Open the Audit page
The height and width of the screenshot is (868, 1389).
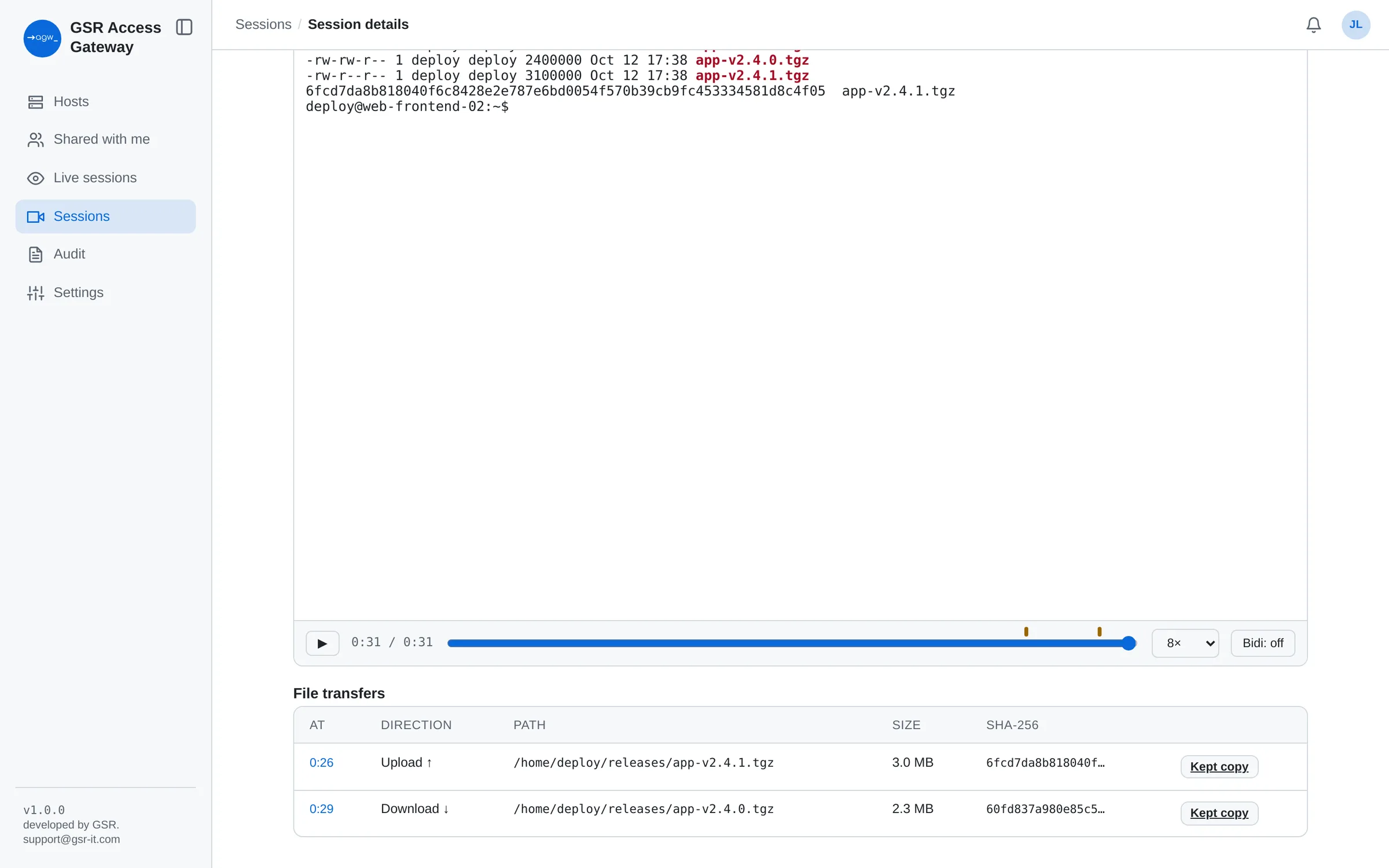105,254
